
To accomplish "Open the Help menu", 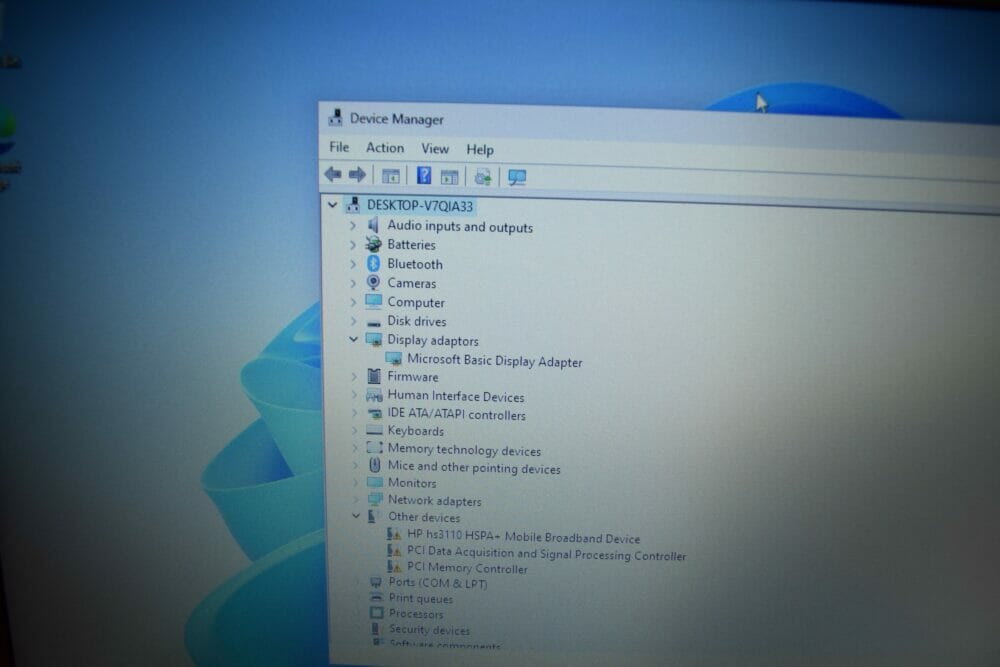I will 480,149.
